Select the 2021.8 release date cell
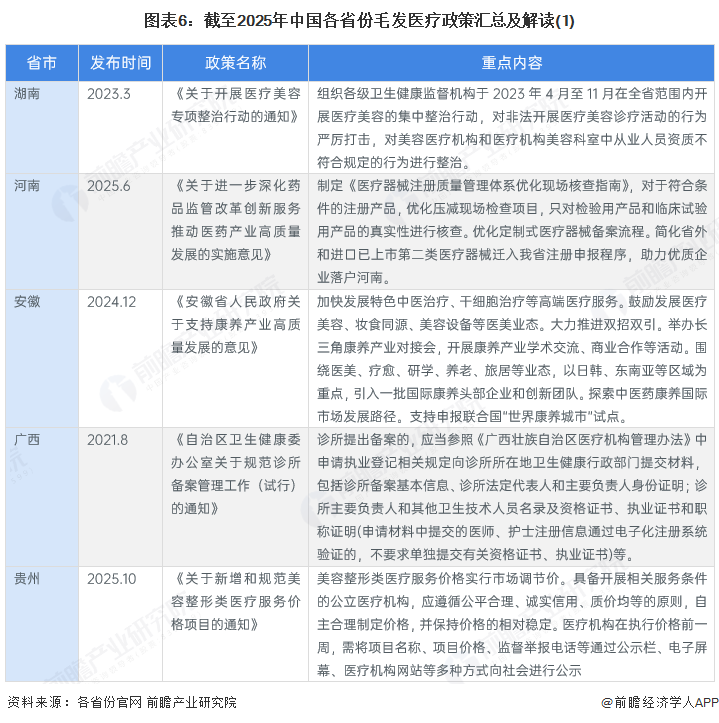The image size is (719, 723). click(x=107, y=439)
